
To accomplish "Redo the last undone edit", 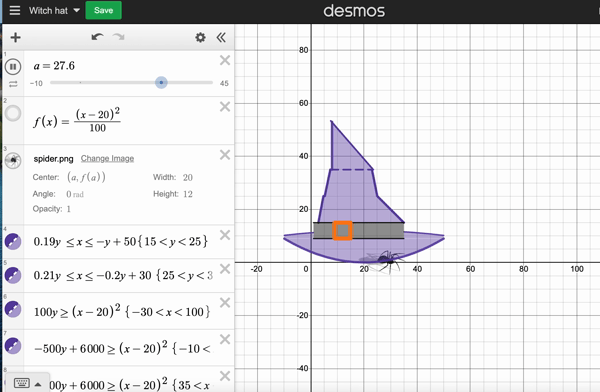I will [119, 37].
